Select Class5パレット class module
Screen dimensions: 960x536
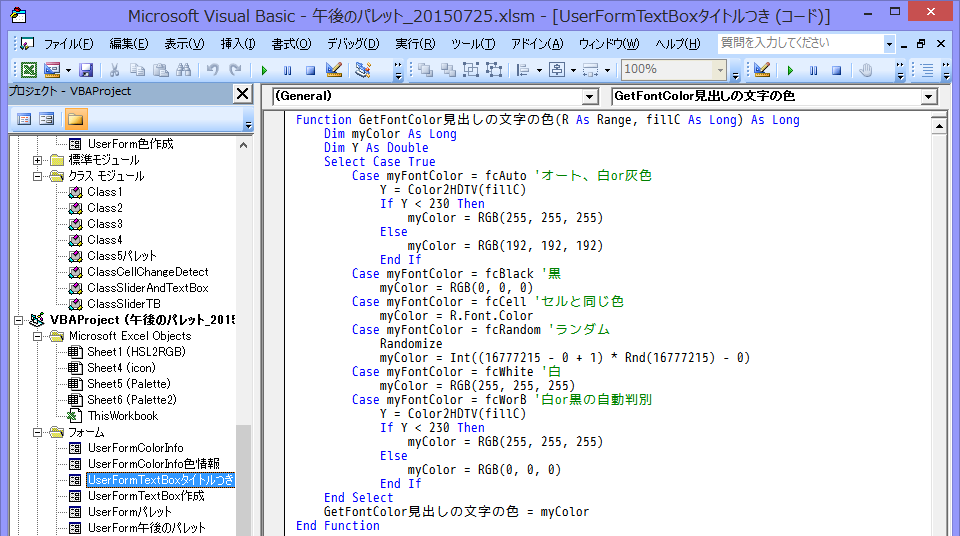[x=122, y=255]
